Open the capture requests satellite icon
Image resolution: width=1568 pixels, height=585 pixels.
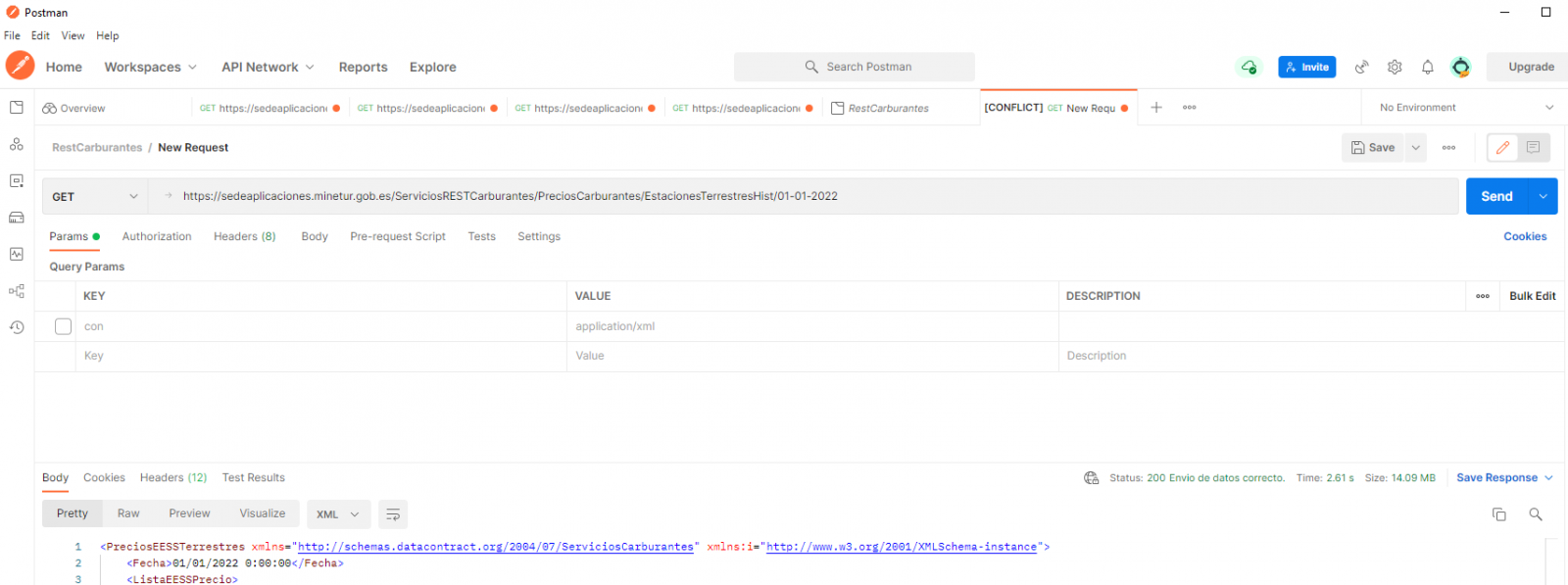tap(1361, 67)
